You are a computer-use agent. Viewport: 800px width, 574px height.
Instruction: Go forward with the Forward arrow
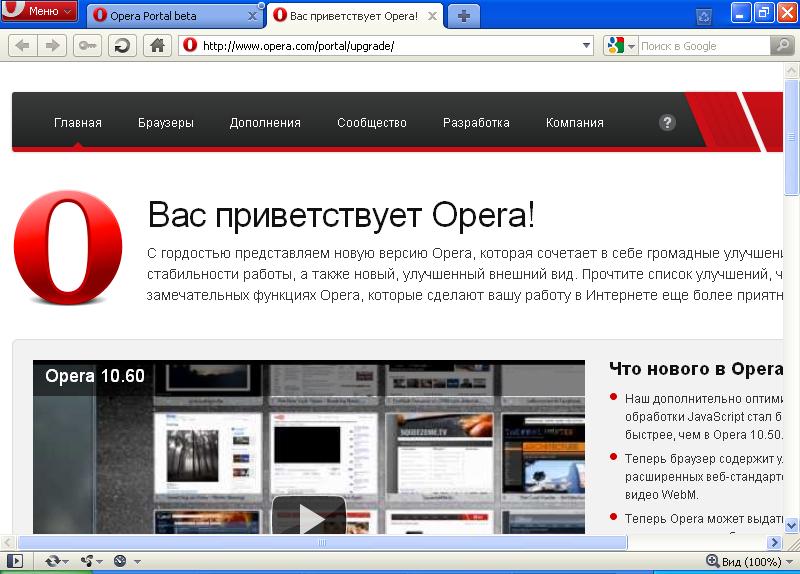(x=52, y=46)
